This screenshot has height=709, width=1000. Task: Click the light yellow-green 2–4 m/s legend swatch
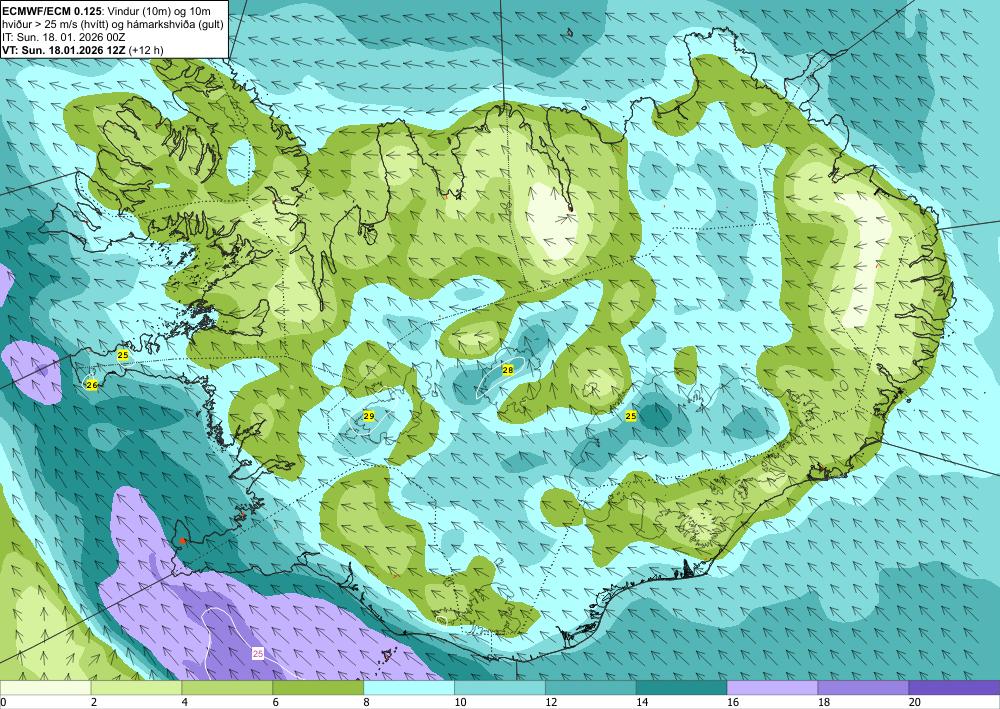tap(136, 688)
